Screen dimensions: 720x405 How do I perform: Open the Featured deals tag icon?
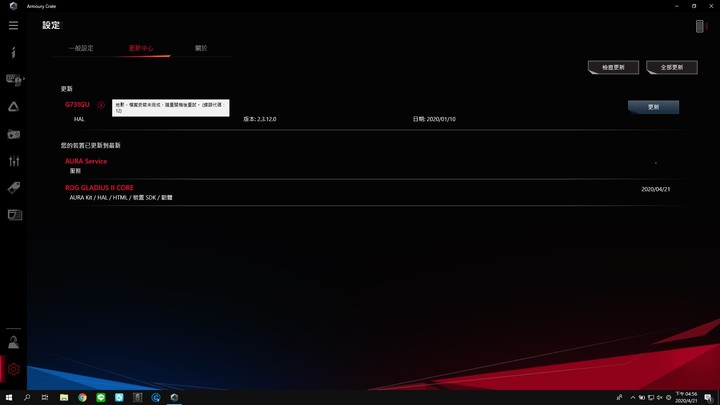tap(13, 187)
